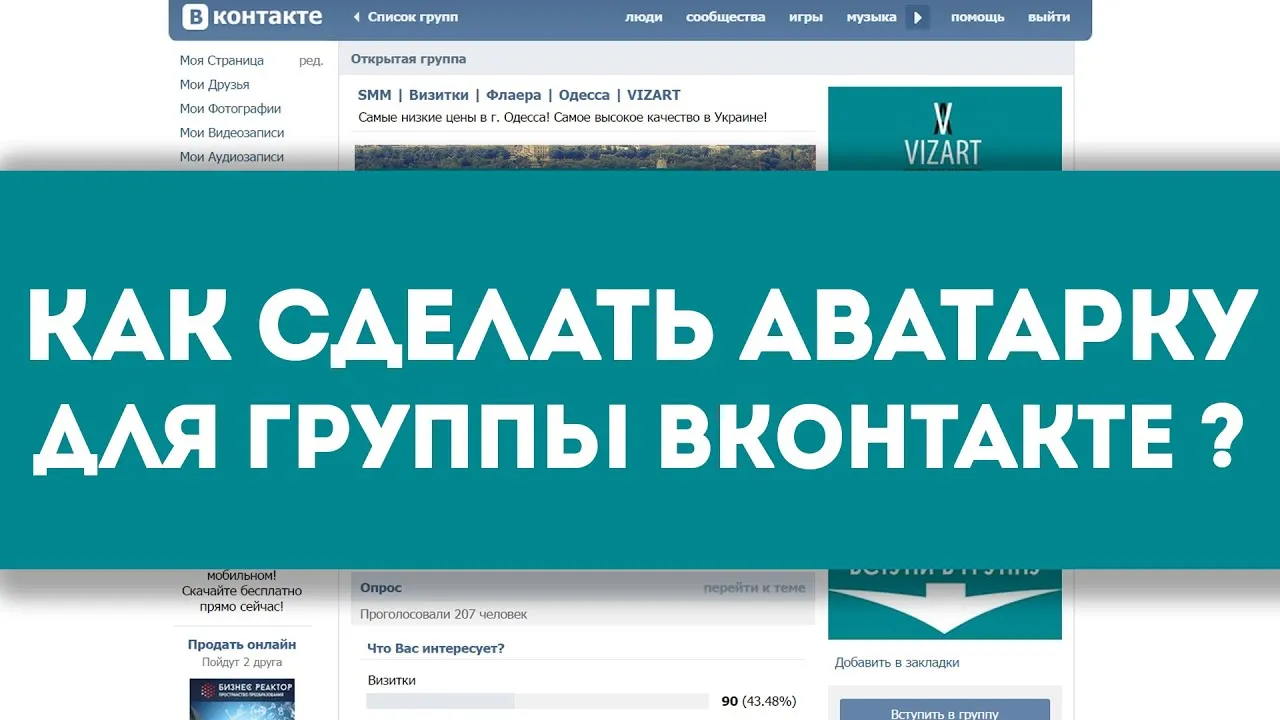Click 'перейти к теме' poll link
This screenshot has width=1280, height=720.
point(754,588)
